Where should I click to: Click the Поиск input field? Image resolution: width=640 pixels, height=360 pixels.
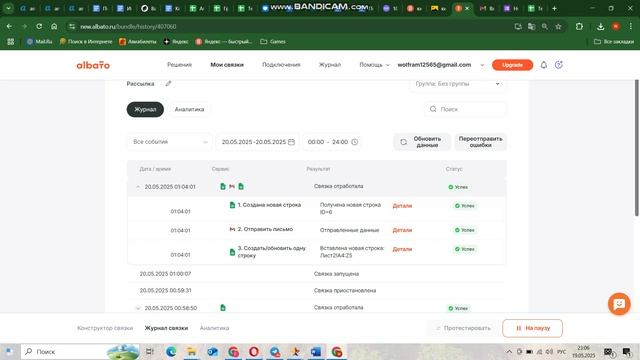coord(465,109)
